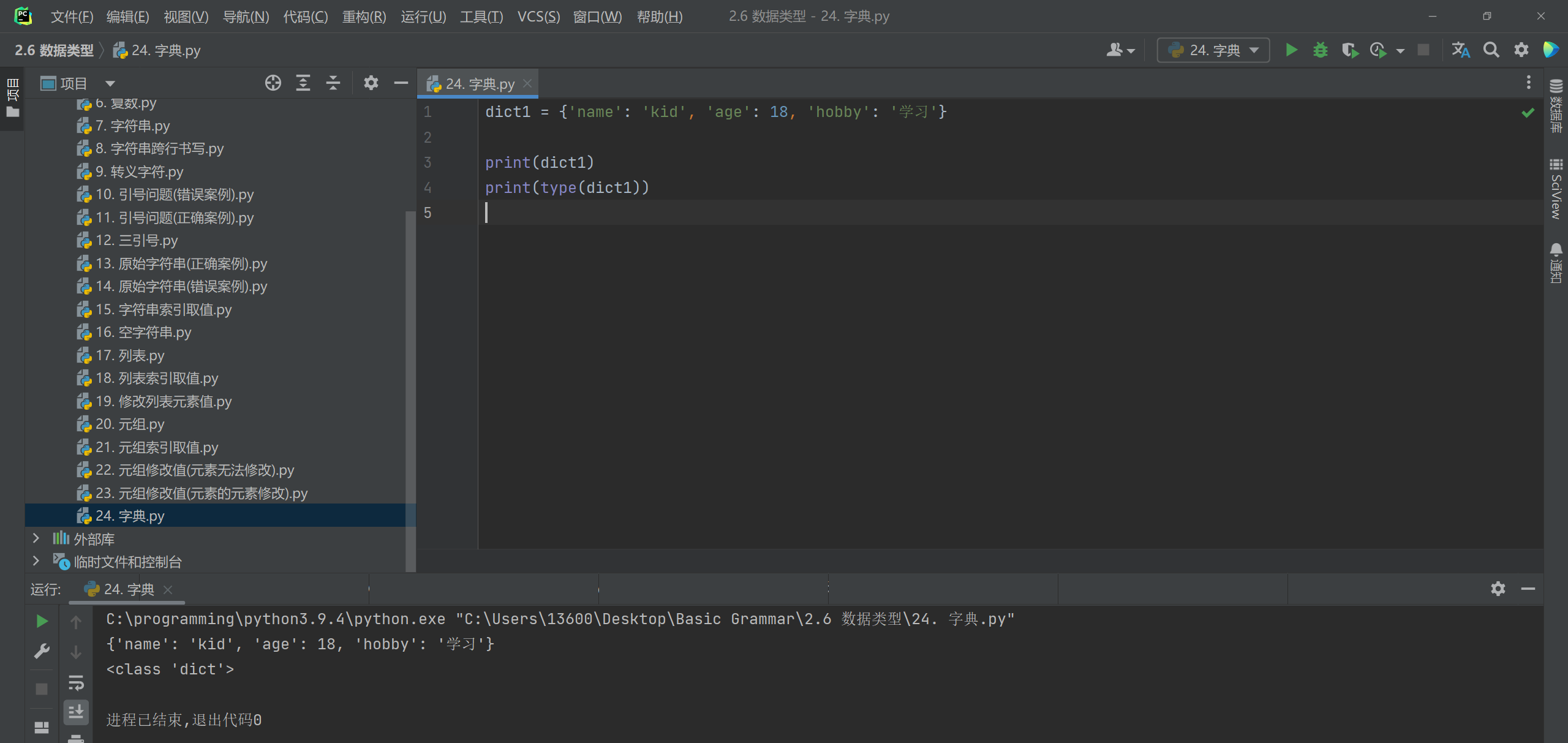Rerun program in the Run panel

pyautogui.click(x=42, y=621)
